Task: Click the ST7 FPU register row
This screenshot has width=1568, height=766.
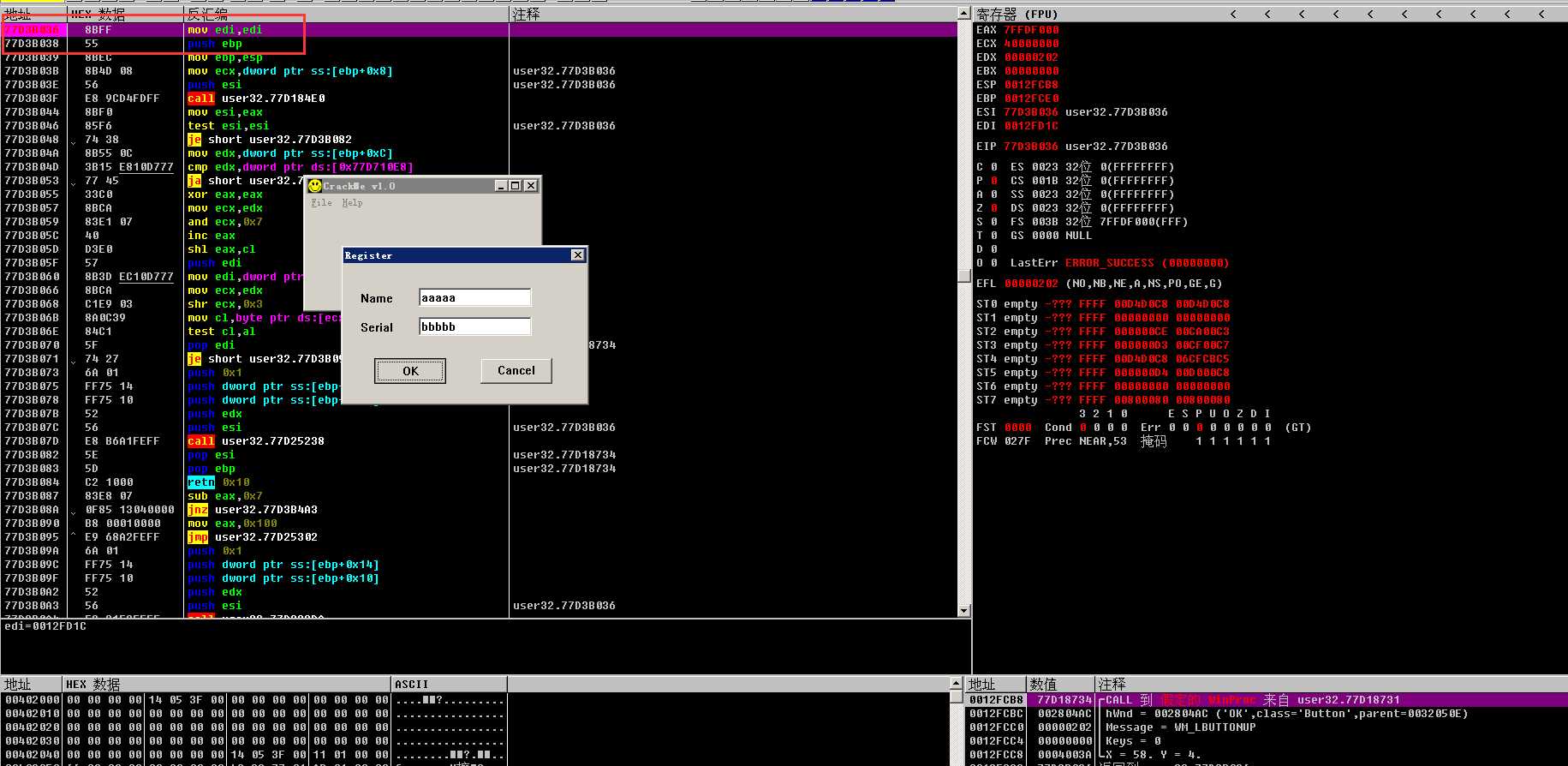Action: [1103, 400]
